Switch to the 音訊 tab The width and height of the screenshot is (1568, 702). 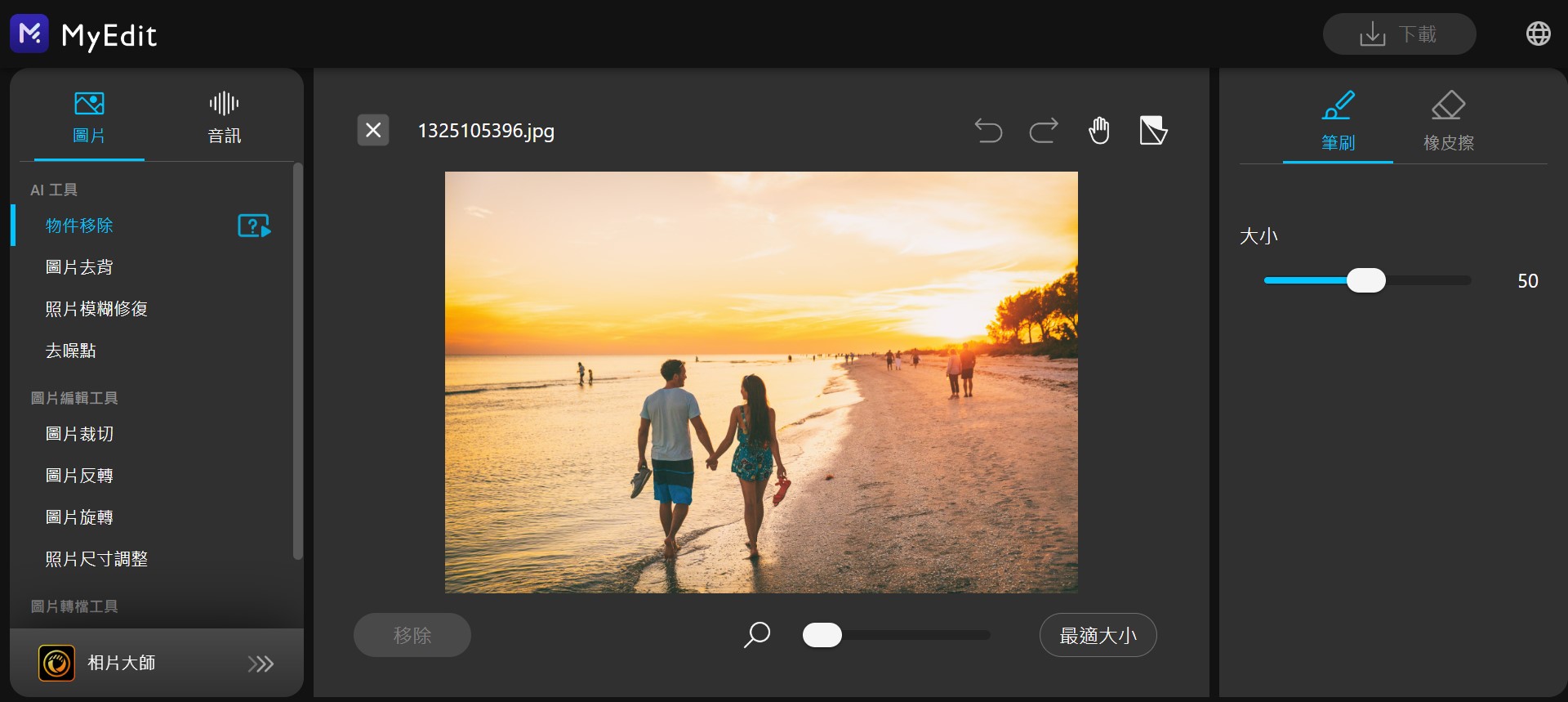coord(224,118)
